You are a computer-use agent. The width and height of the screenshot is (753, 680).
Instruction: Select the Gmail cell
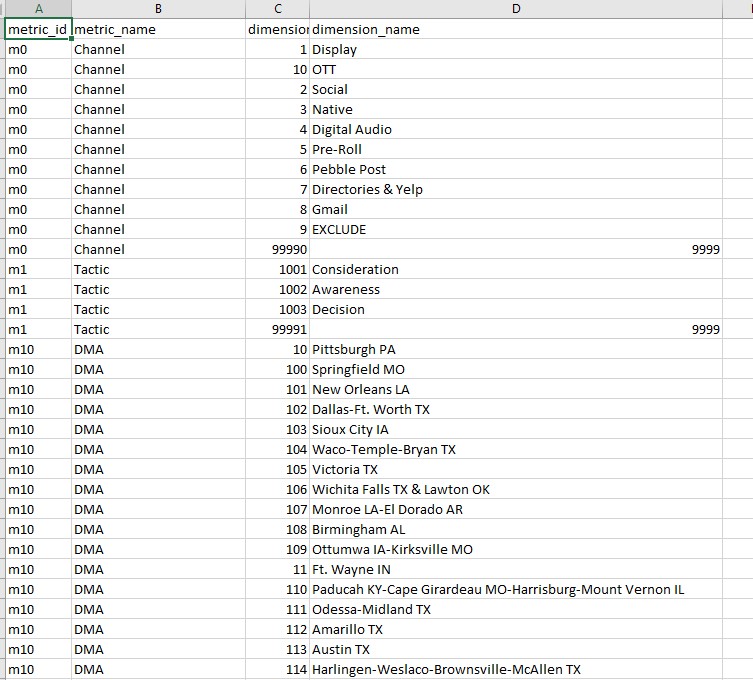pos(516,209)
